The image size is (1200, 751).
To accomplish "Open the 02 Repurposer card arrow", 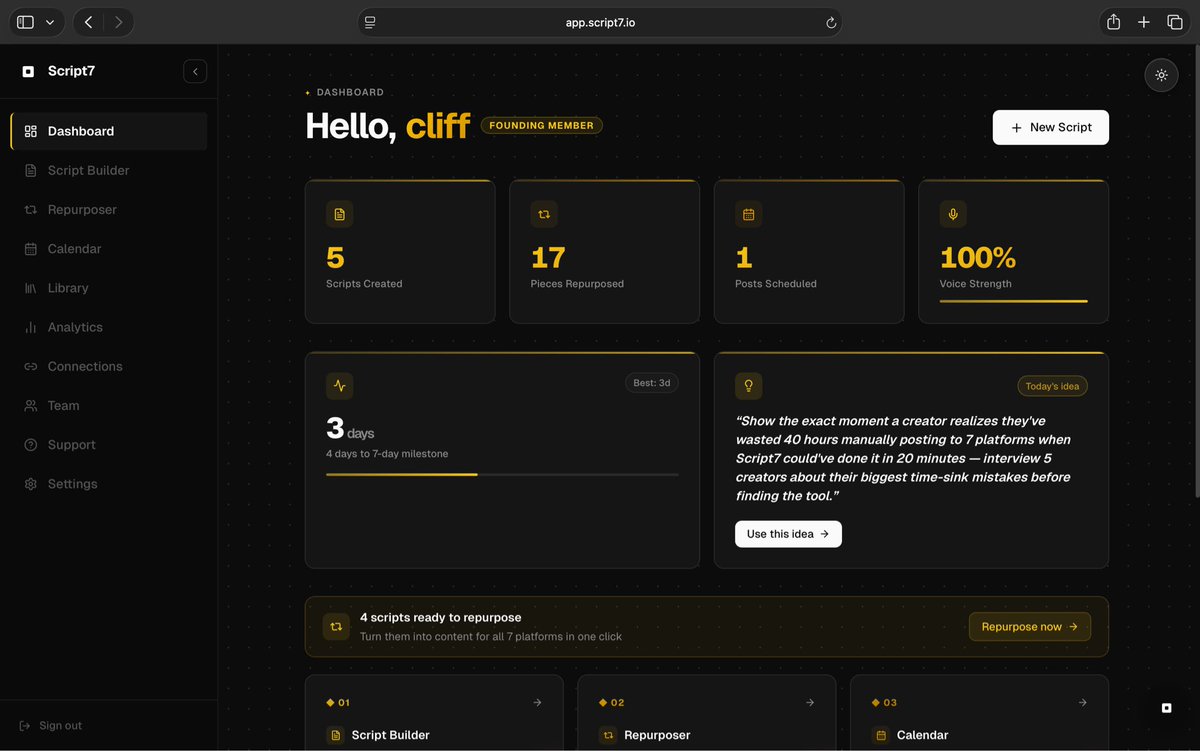I will tap(810, 703).
